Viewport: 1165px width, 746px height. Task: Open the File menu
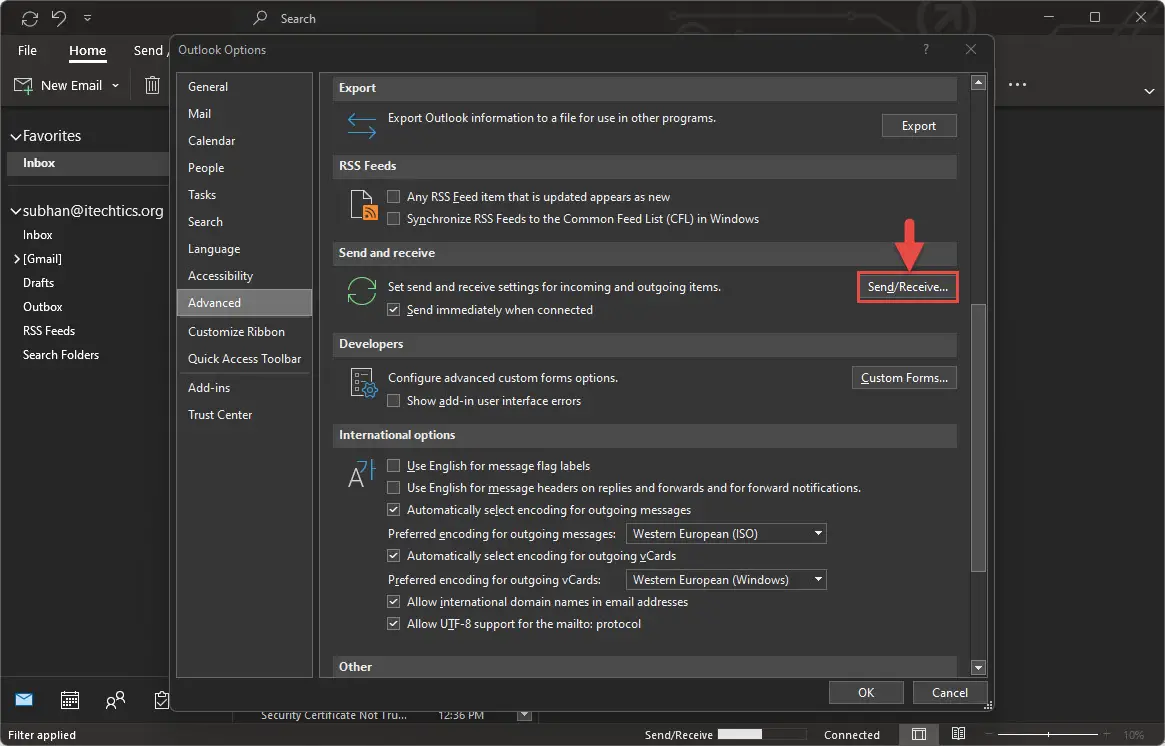(x=27, y=51)
